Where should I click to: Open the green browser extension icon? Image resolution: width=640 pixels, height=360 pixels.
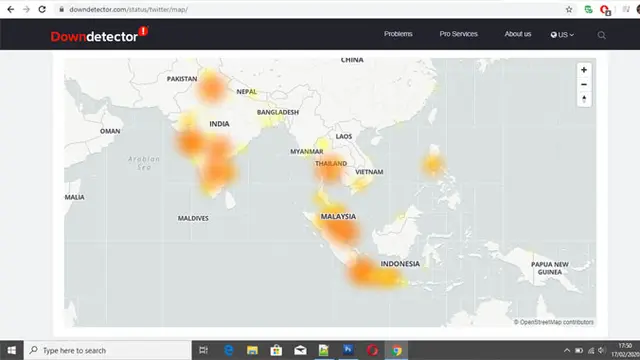click(588, 9)
